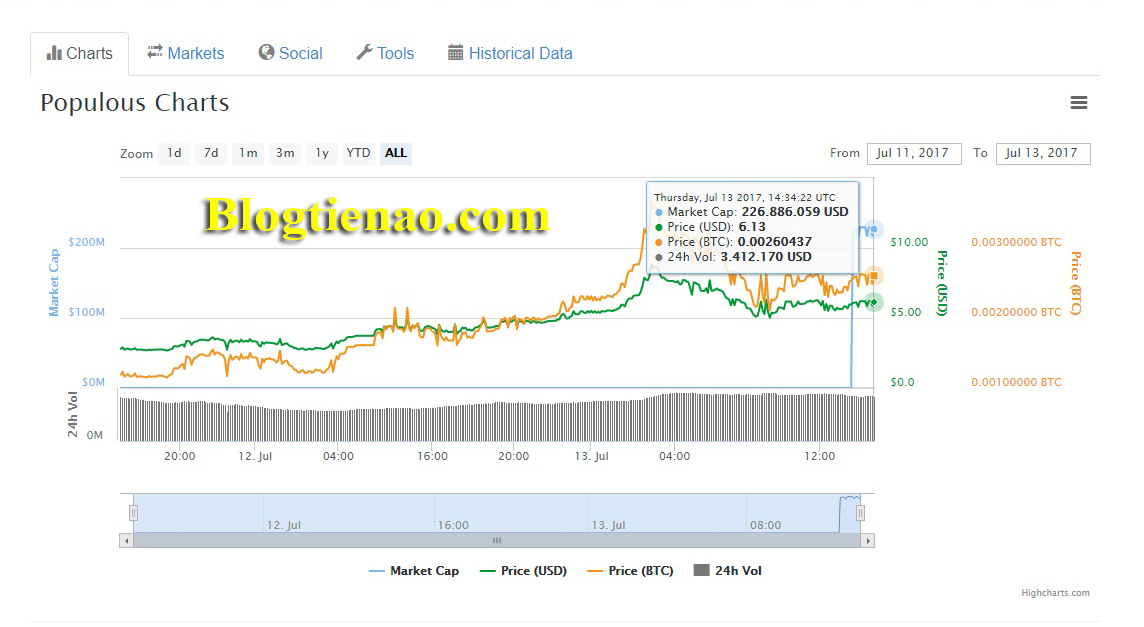Click the 0.00100000 BTC axis label
Screen dimensions: 1144x627
click(x=1016, y=382)
